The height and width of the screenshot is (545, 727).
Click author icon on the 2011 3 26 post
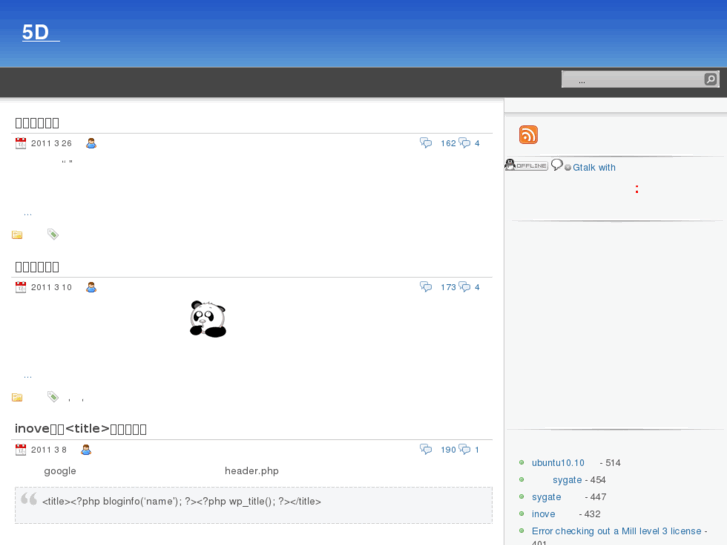pyautogui.click(x=91, y=143)
